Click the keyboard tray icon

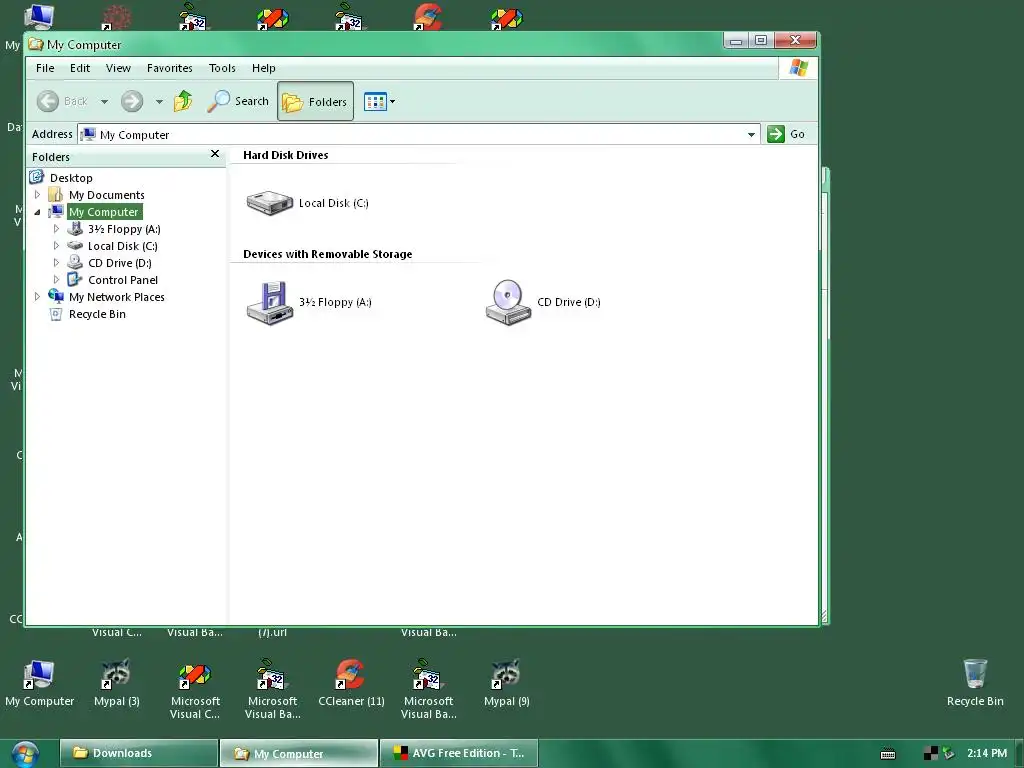point(888,754)
